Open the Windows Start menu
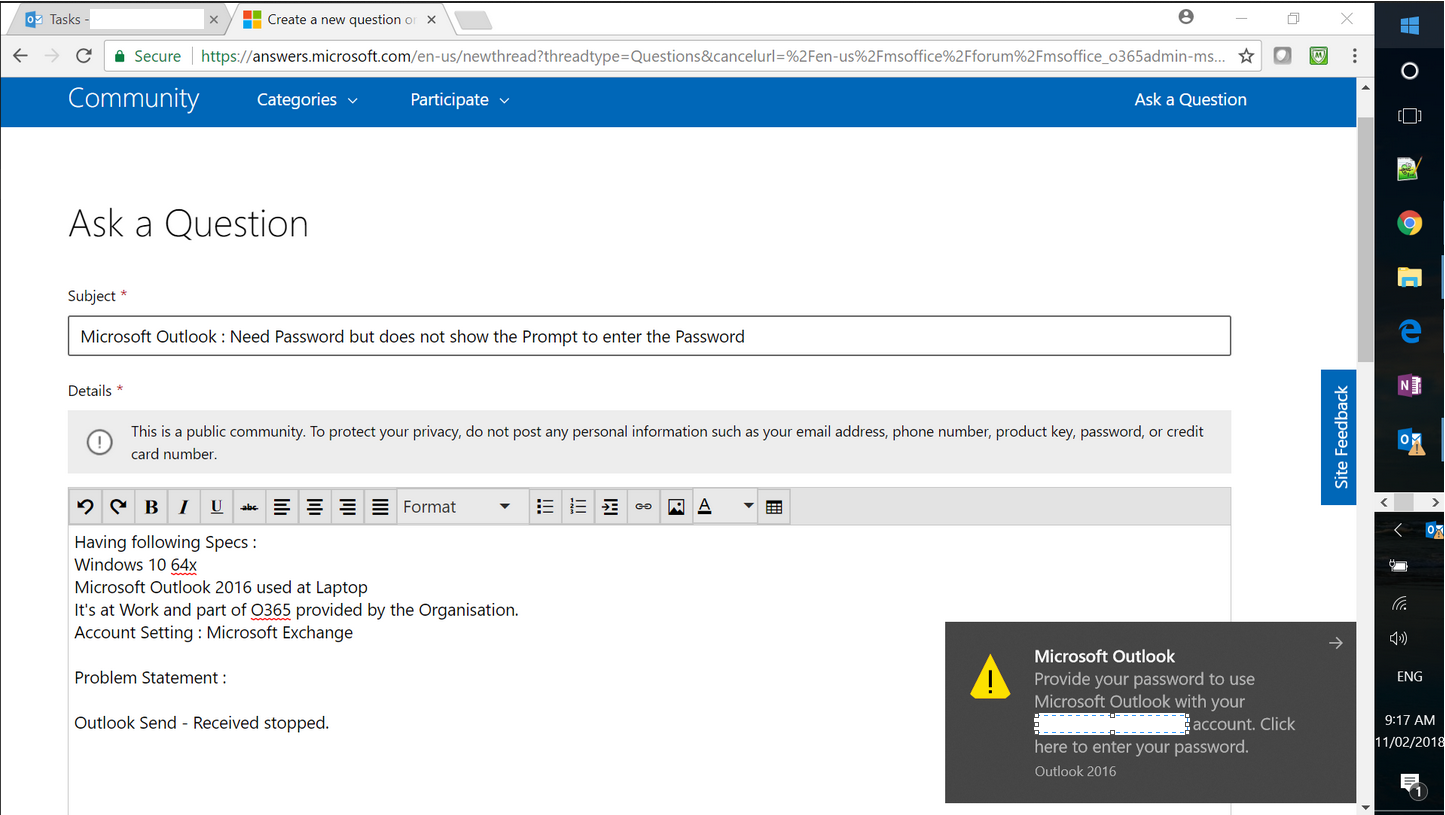1445x815 pixels. tap(1410, 25)
